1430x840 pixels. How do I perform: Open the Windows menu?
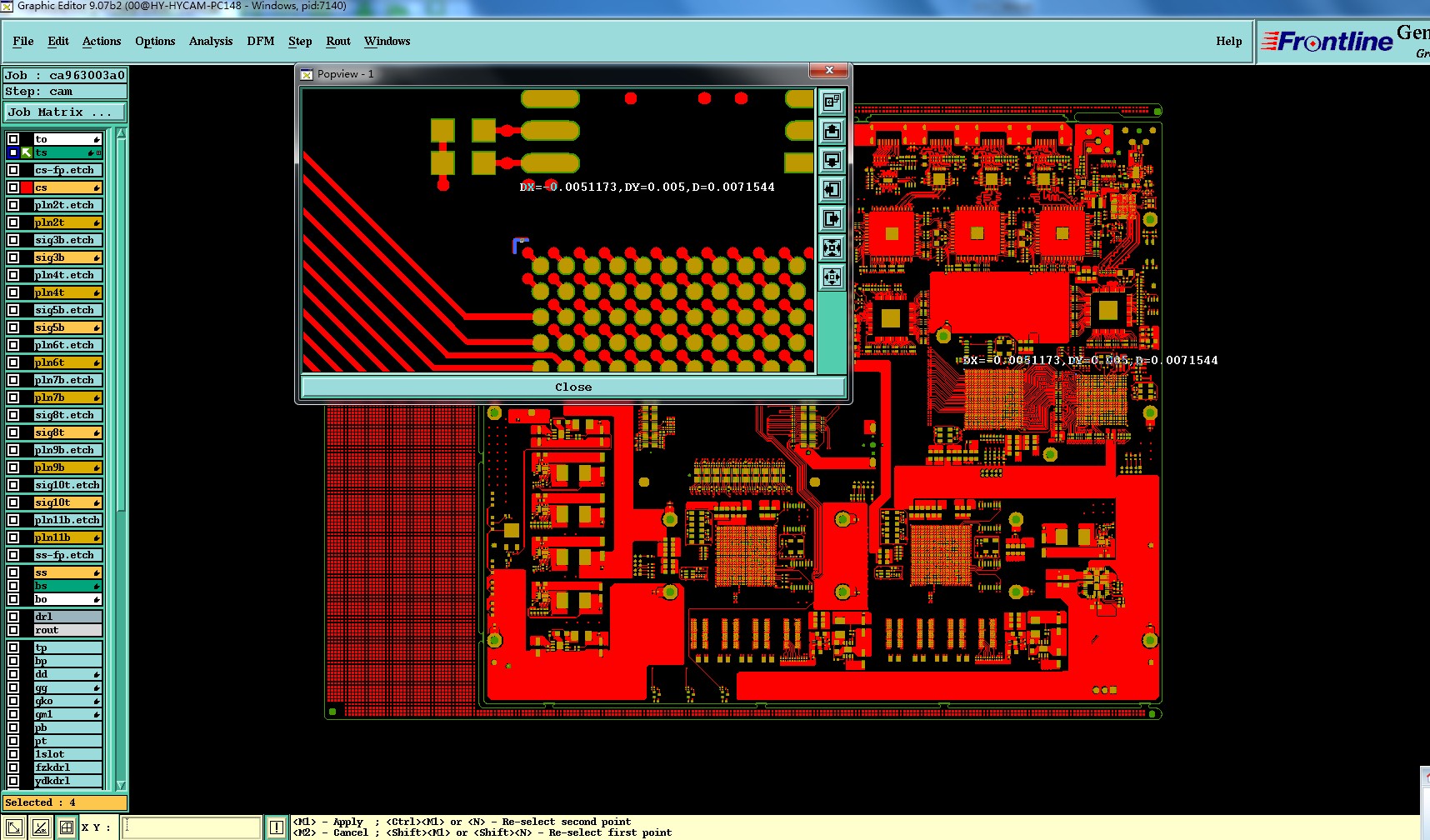[387, 41]
